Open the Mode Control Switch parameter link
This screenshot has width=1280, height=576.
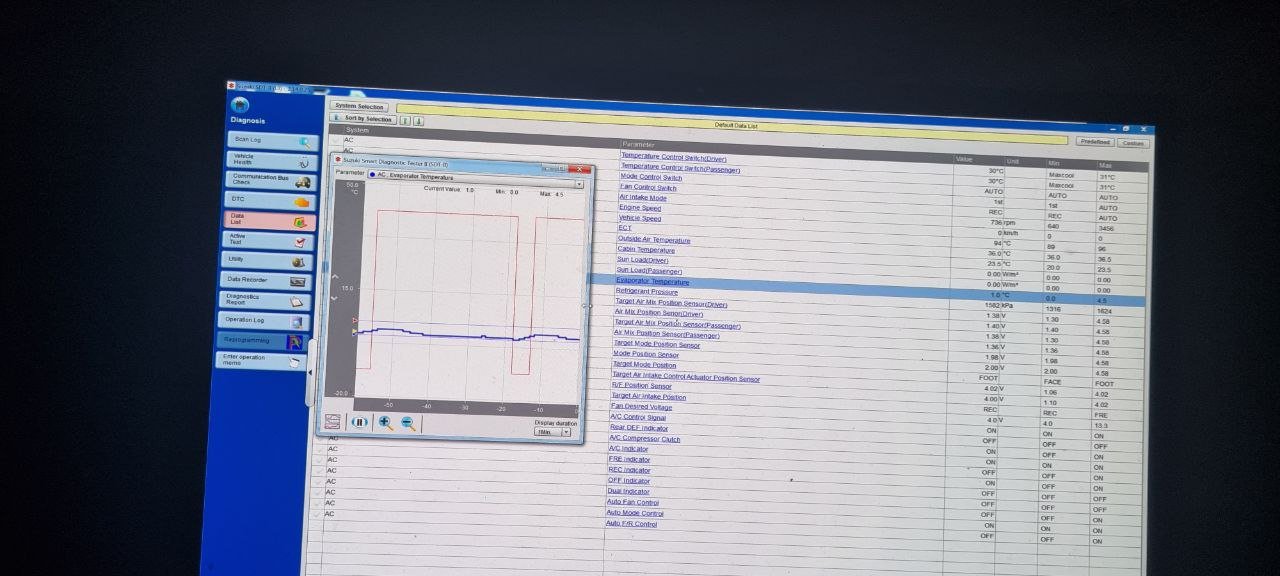click(x=651, y=177)
